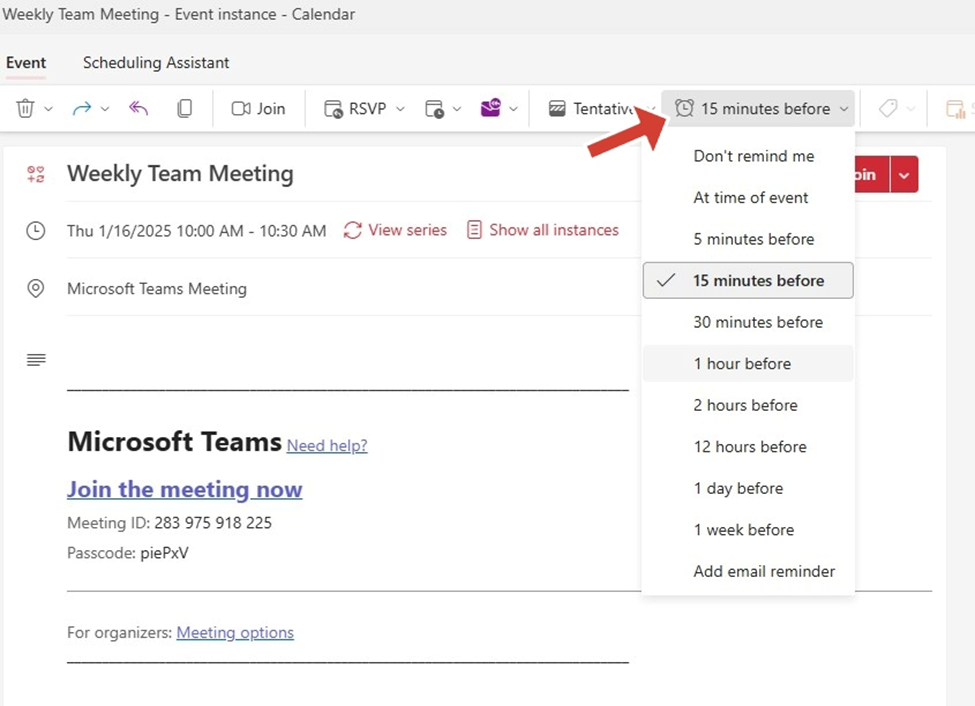Click the Microsoft Teams Meeting location text
975x706 pixels.
(157, 289)
